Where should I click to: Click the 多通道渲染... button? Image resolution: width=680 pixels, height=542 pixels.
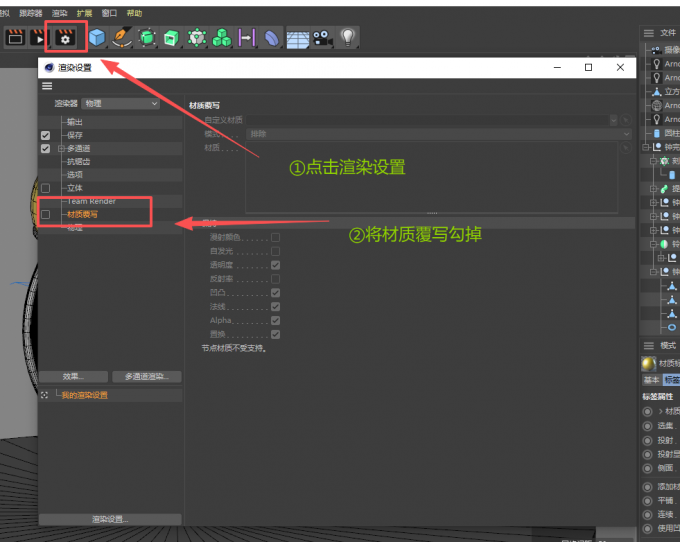146,377
